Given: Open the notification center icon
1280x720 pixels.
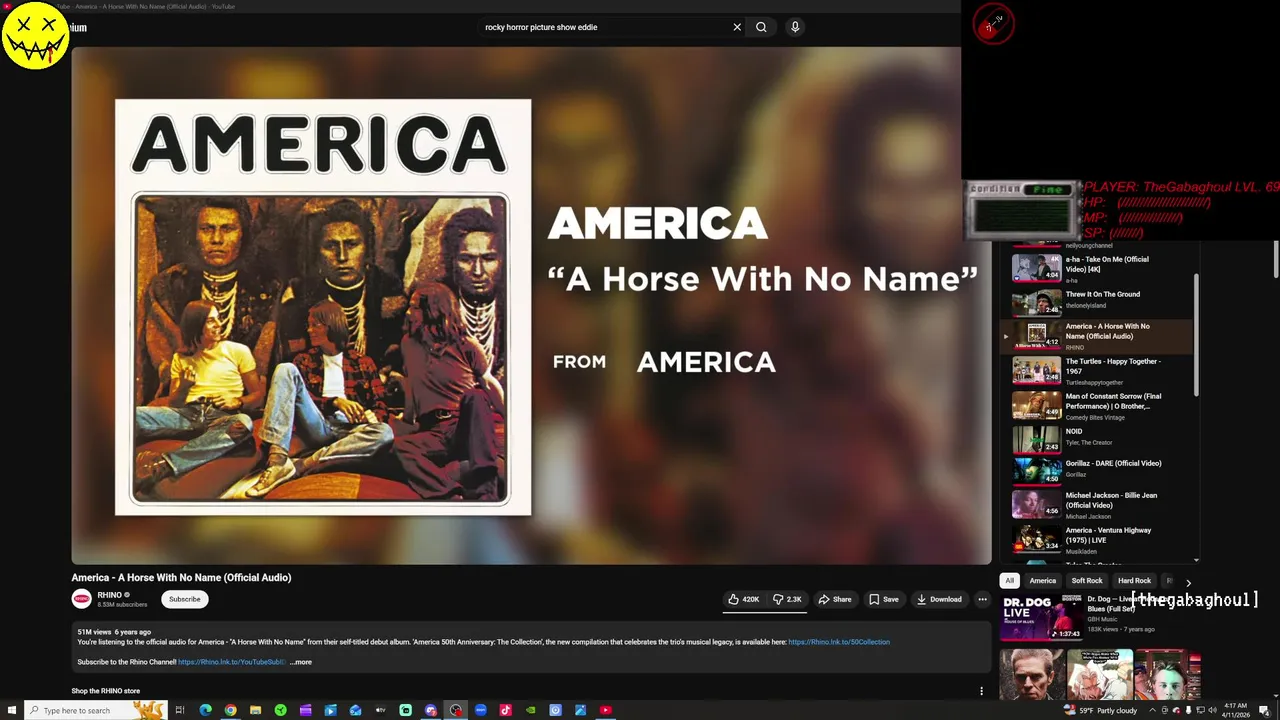Looking at the screenshot, I should 1265,710.
